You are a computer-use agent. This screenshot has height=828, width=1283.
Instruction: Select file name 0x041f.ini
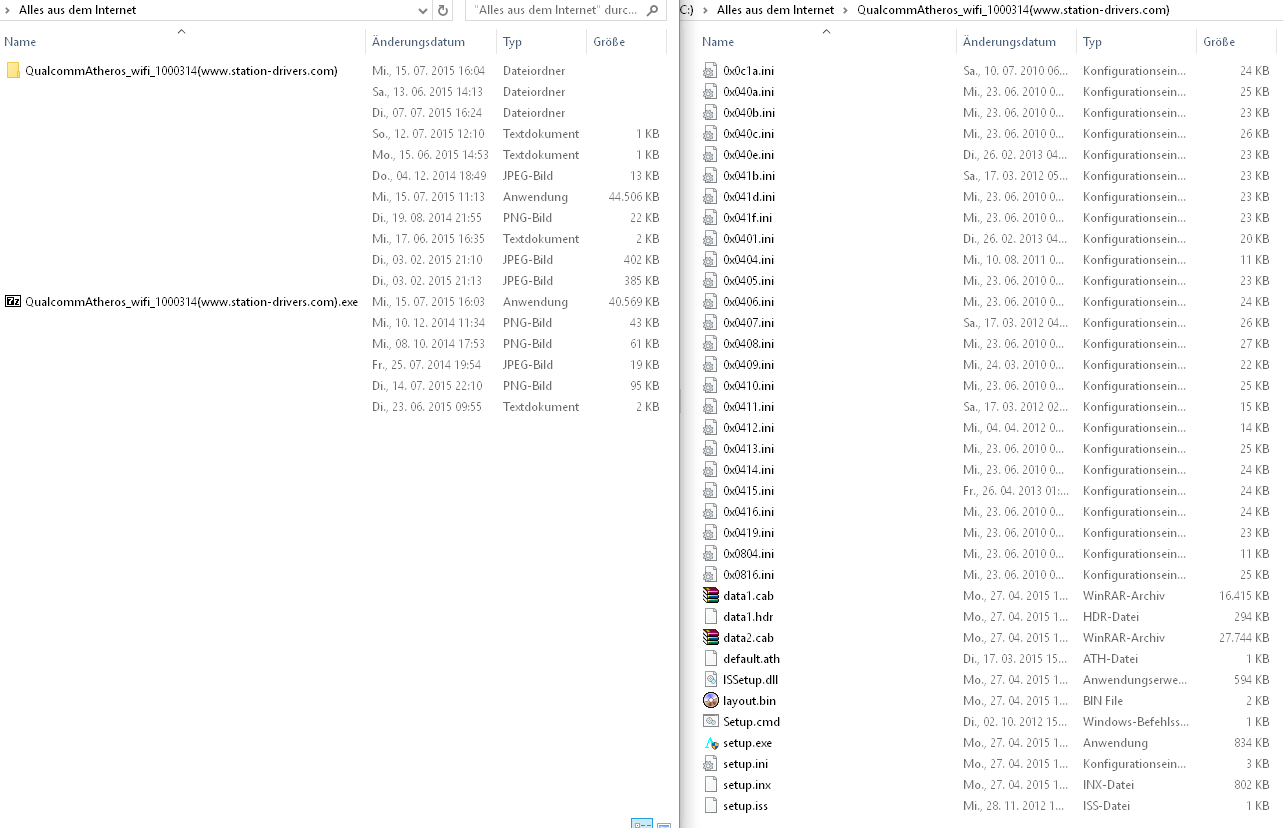(748, 218)
